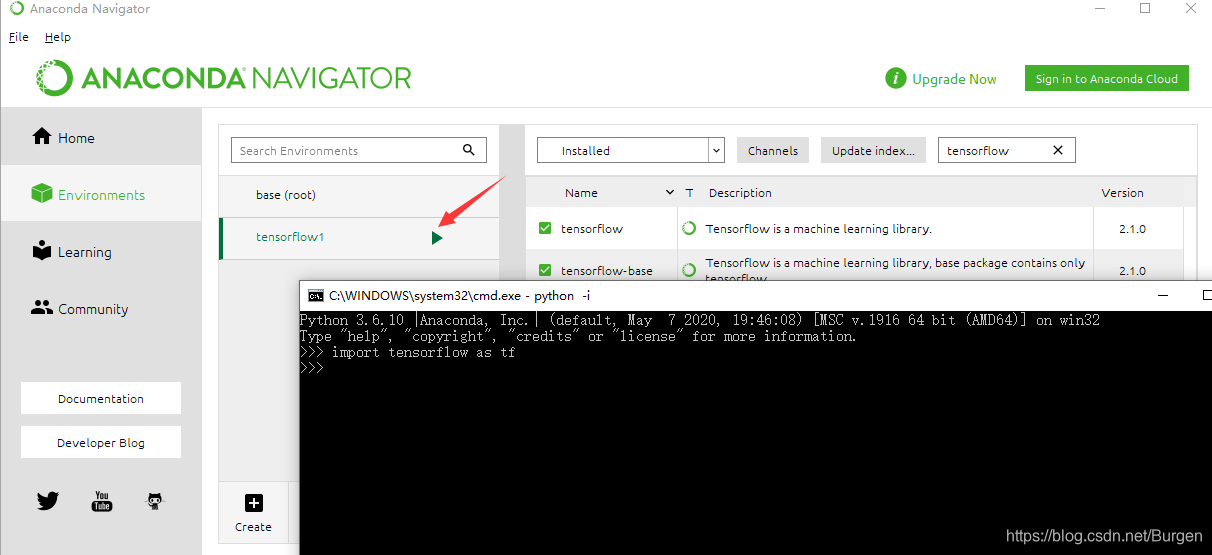This screenshot has width=1212, height=555.
Task: Click the Anaconda Navigator logo
Action: (224, 78)
